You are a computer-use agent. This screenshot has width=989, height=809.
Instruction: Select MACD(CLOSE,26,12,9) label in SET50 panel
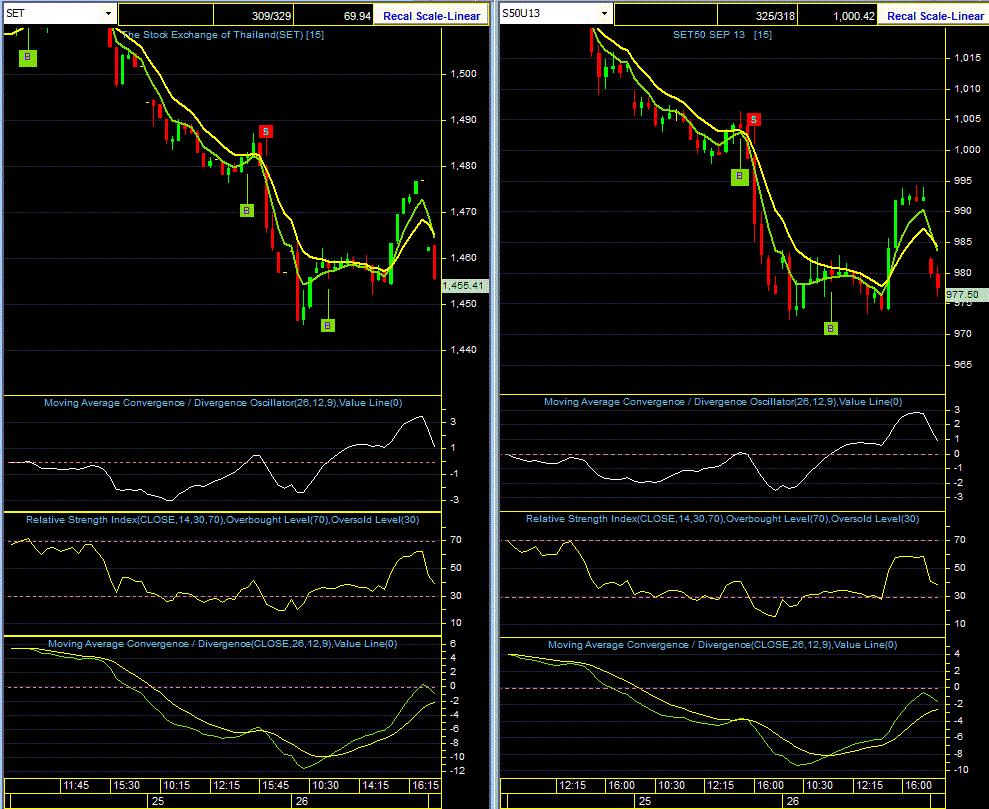coord(722,644)
